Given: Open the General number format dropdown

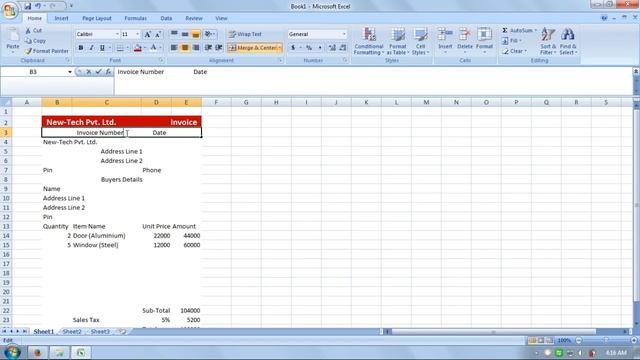Looking at the screenshot, I should [344, 34].
